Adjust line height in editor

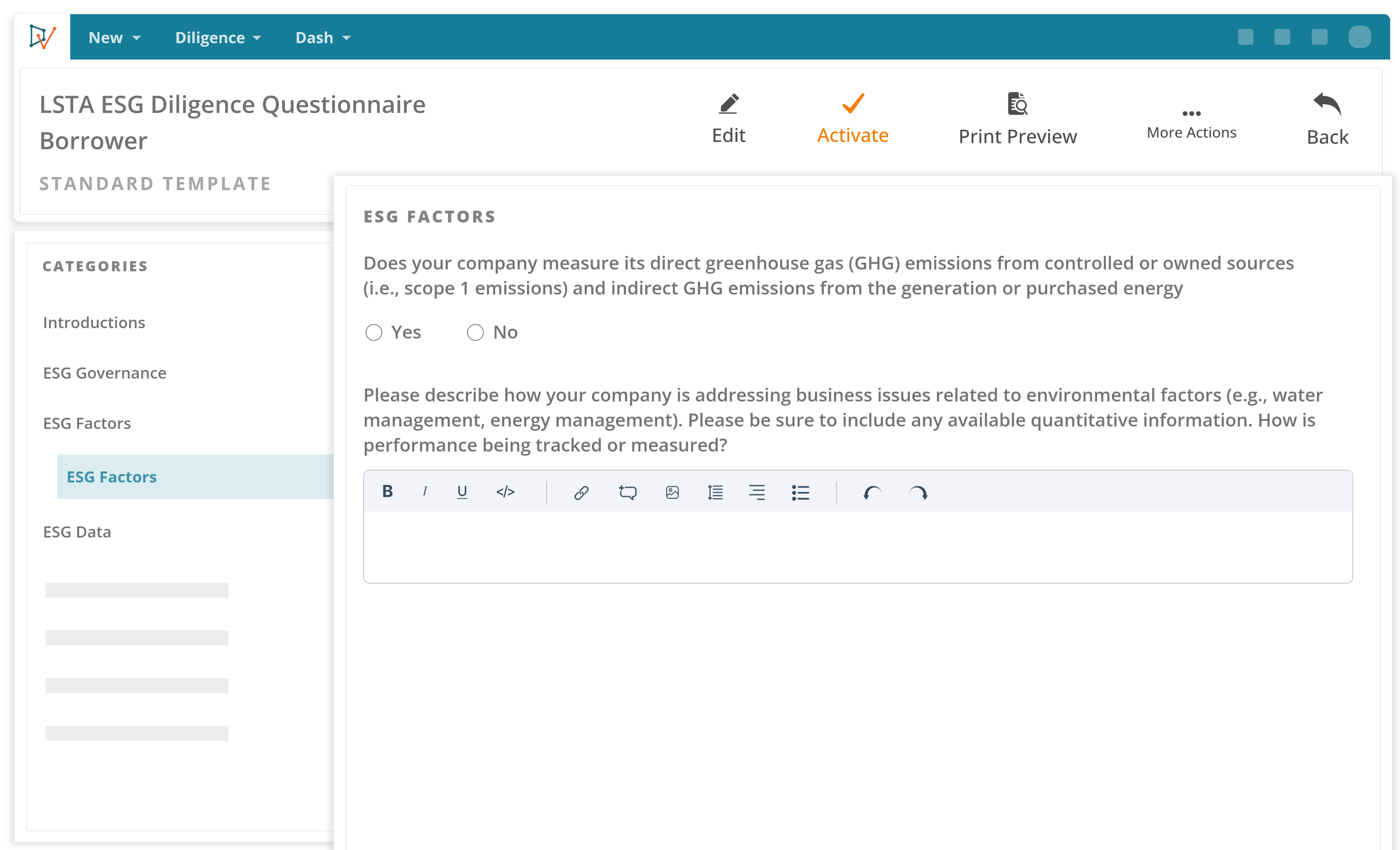[x=715, y=492]
